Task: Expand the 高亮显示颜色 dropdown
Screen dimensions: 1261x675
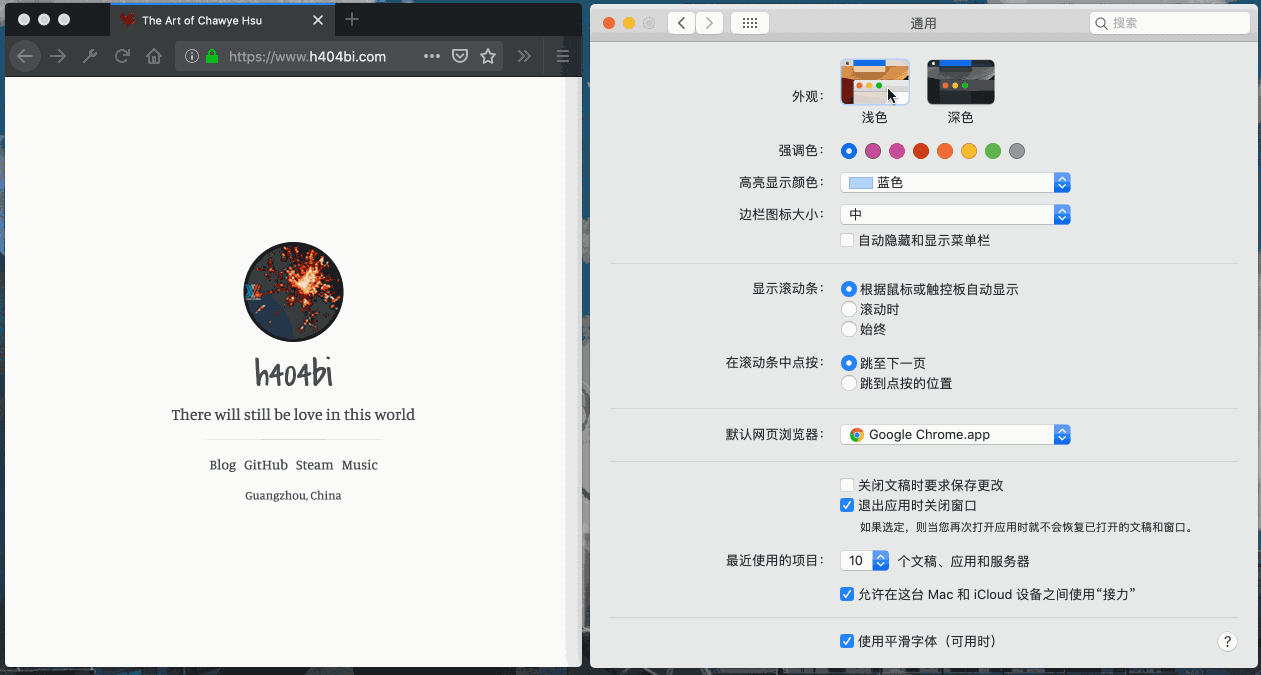Action: pyautogui.click(x=955, y=183)
